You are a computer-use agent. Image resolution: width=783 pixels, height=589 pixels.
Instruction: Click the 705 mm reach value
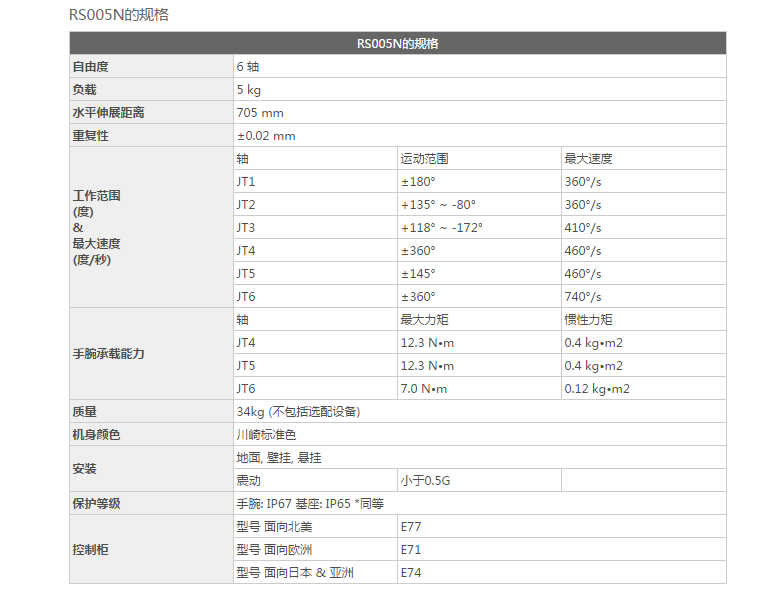(x=260, y=113)
